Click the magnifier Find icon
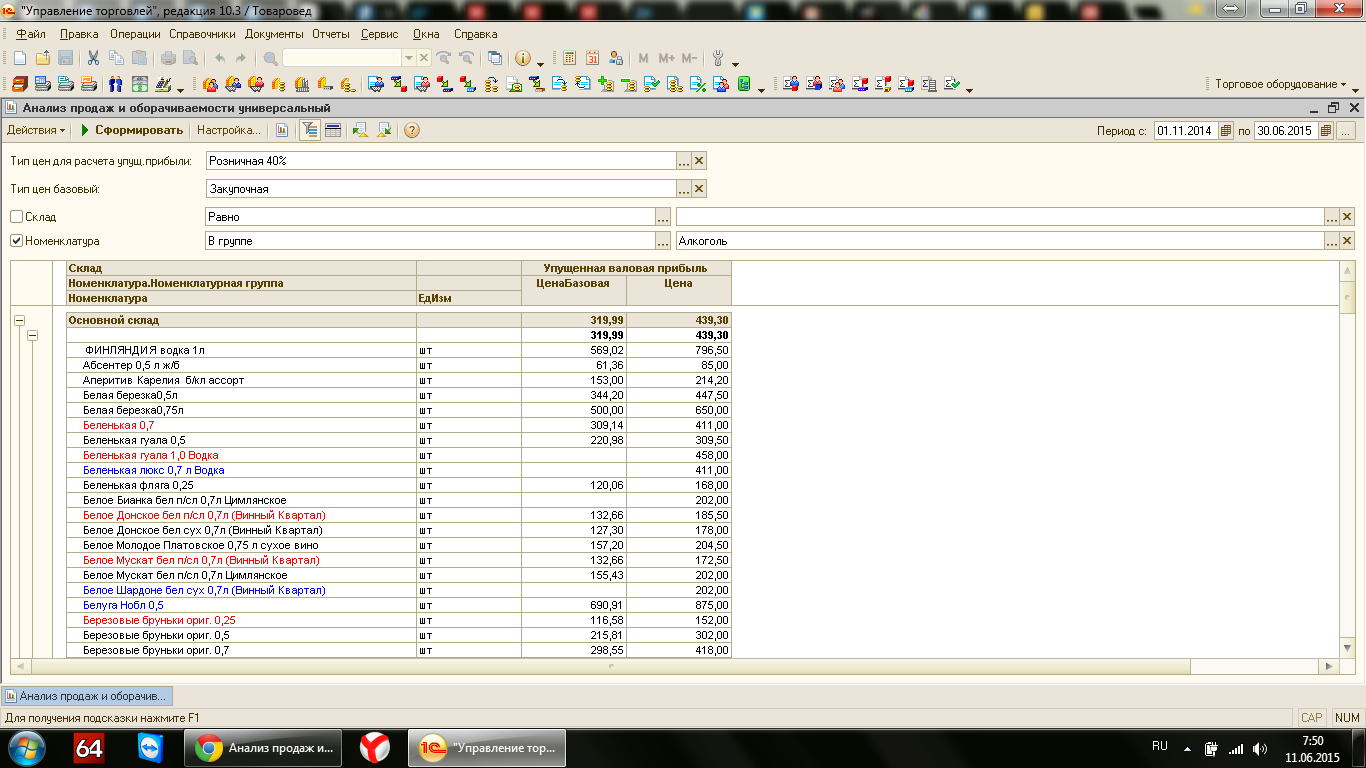The width and height of the screenshot is (1366, 768). [x=271, y=58]
